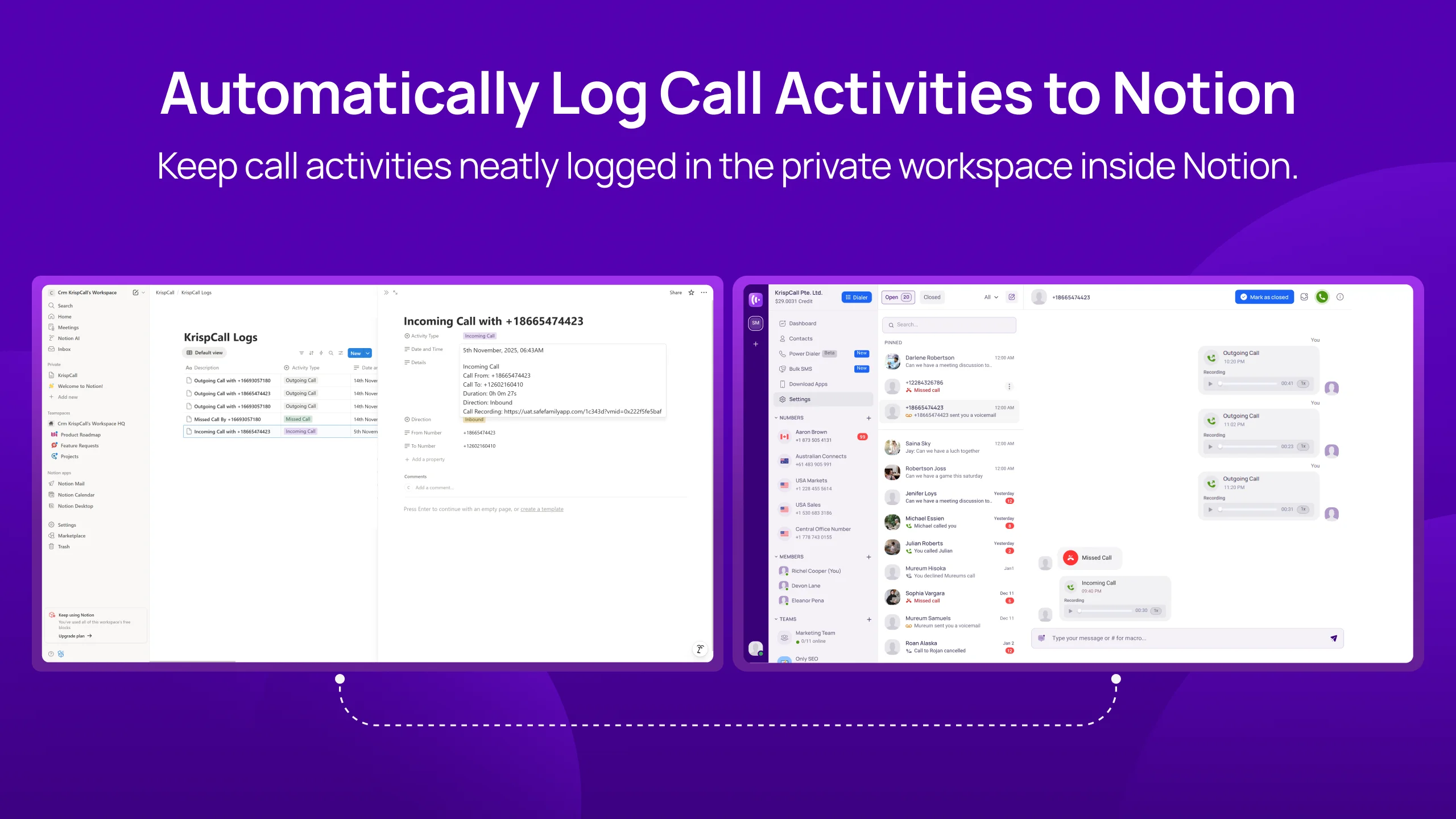
Task: Seek the 00:23 recording progress bar
Action: (x=1247, y=447)
